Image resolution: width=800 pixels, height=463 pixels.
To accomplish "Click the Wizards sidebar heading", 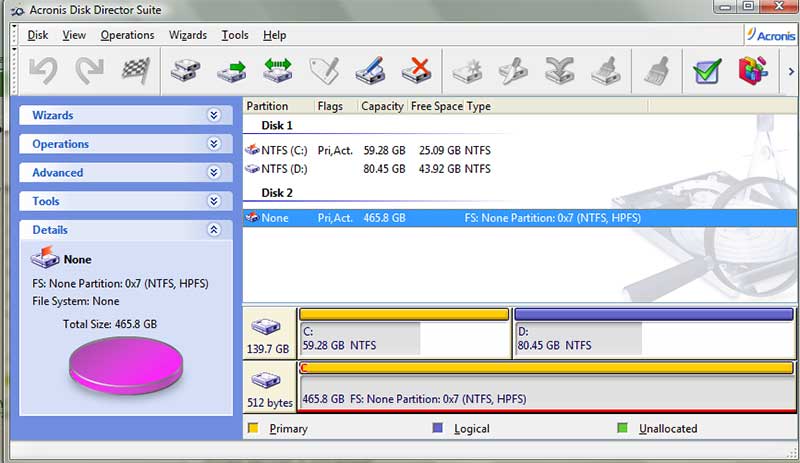I will pos(53,115).
